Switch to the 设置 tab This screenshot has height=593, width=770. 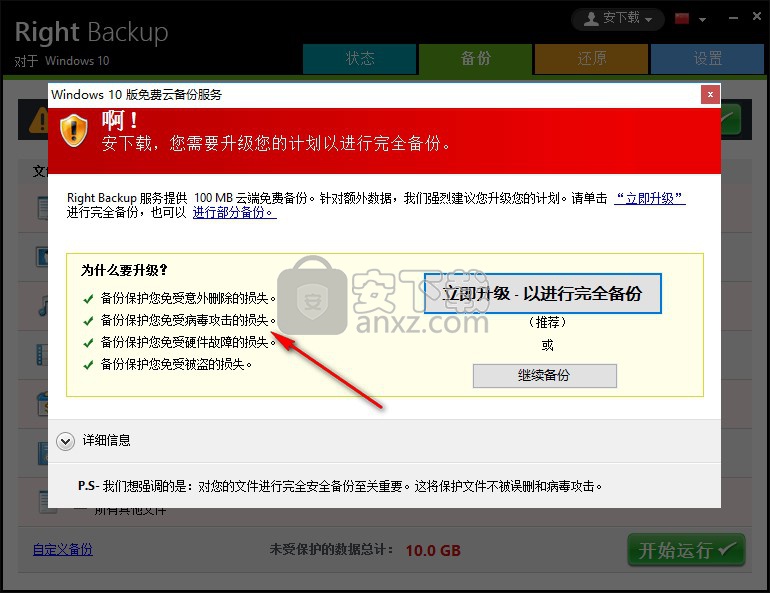point(708,59)
